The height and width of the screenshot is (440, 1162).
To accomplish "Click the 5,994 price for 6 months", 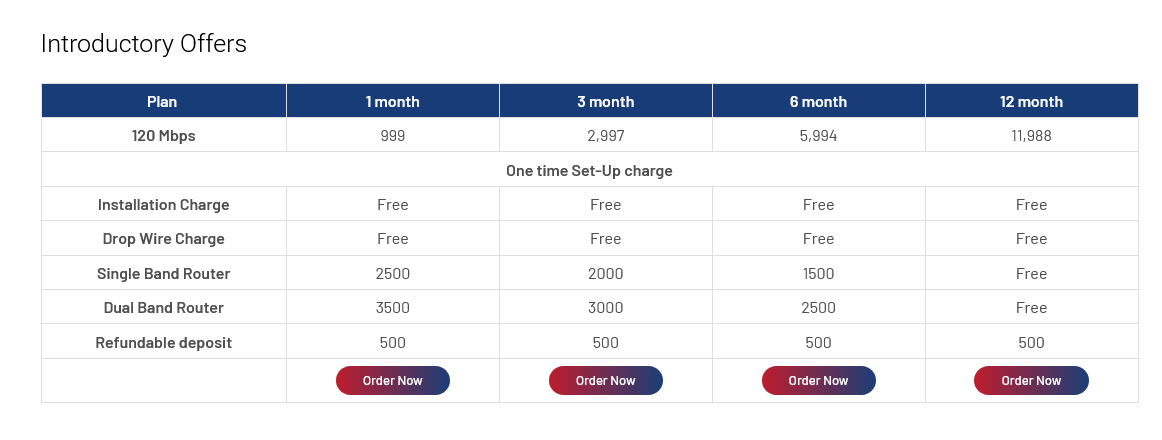I will tap(818, 136).
